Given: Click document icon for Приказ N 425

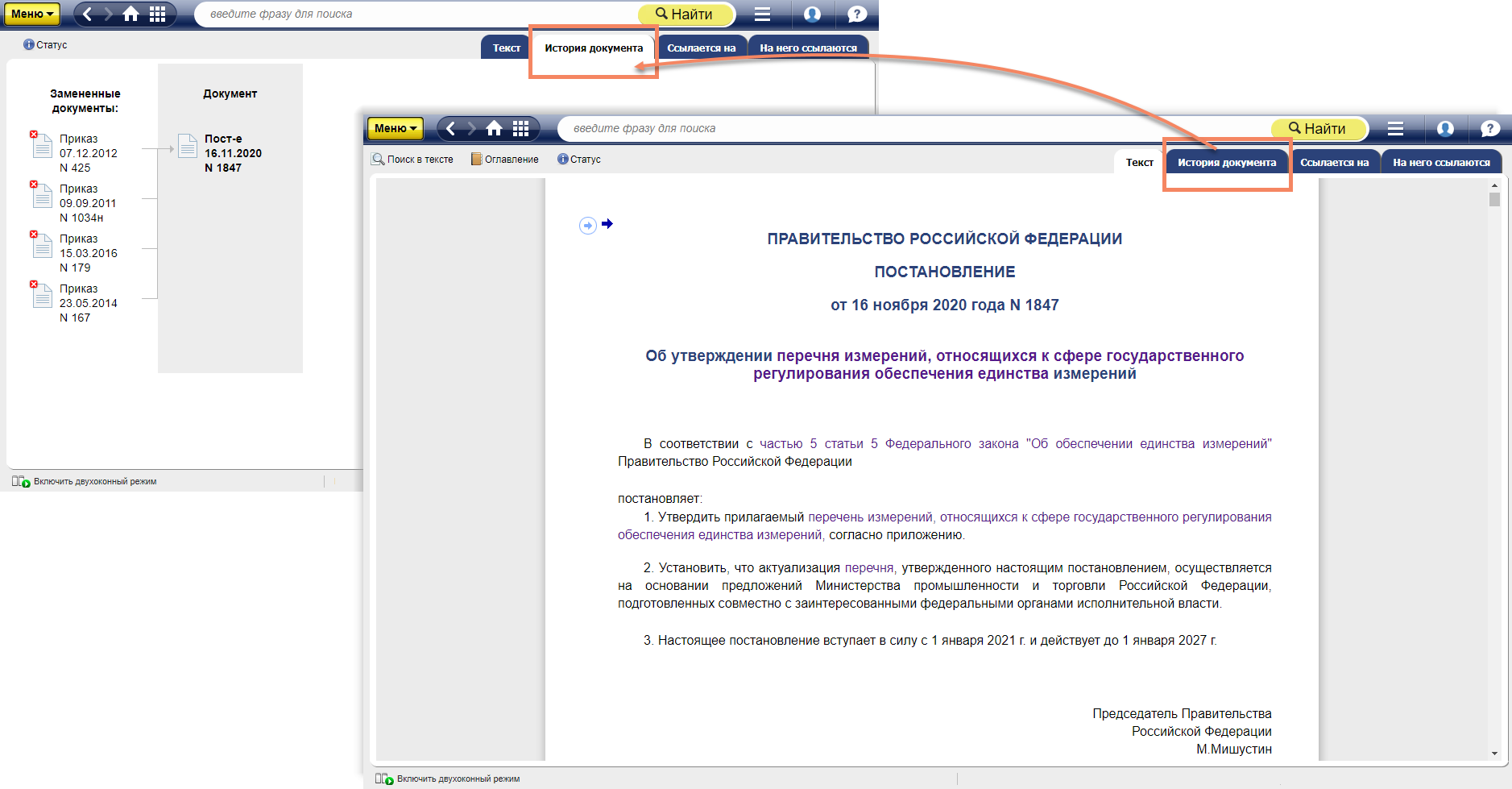Looking at the screenshot, I should 42,144.
